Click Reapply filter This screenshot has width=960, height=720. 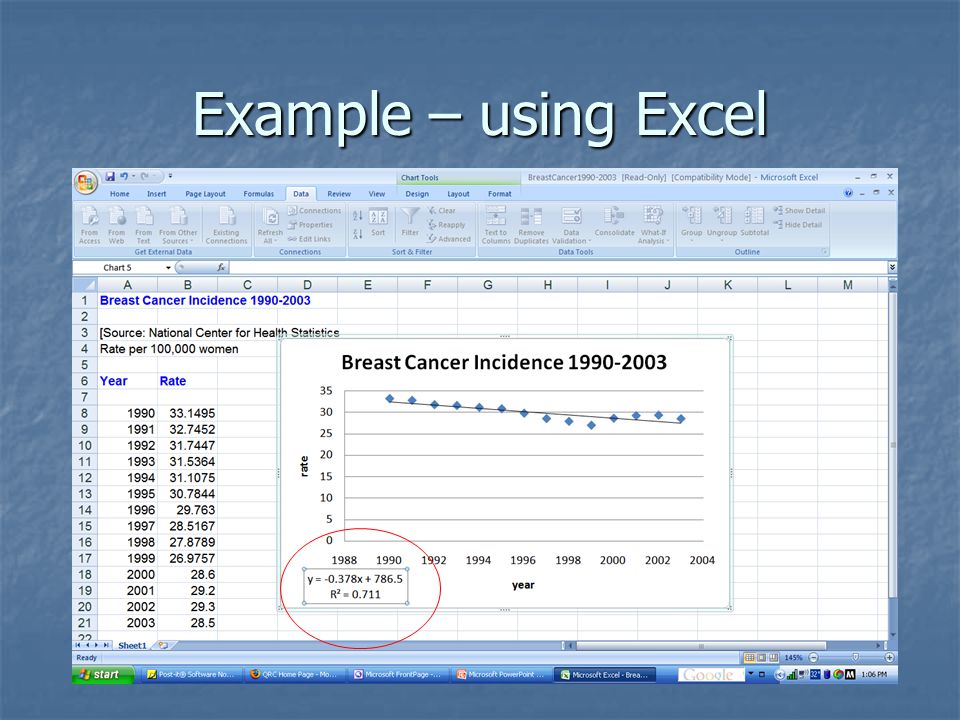[447, 225]
